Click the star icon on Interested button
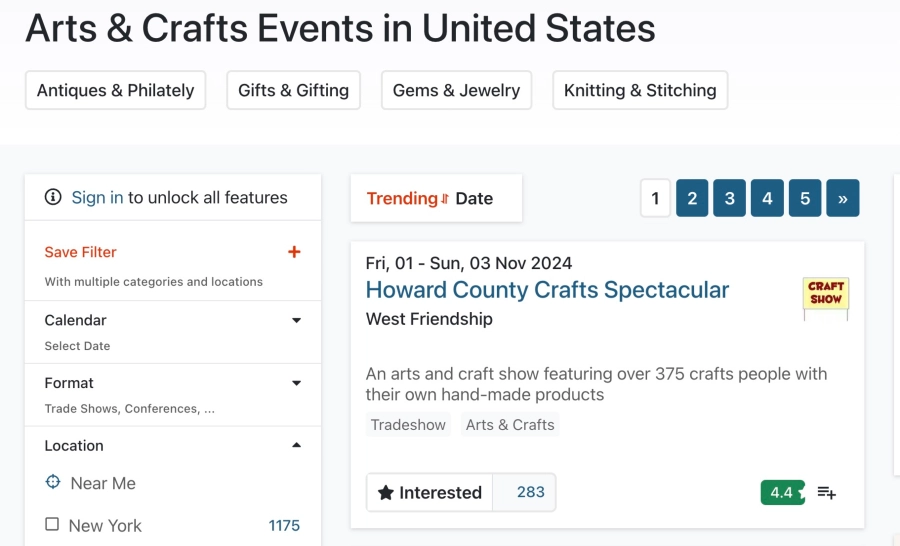This screenshot has width=900, height=546. pos(386,493)
